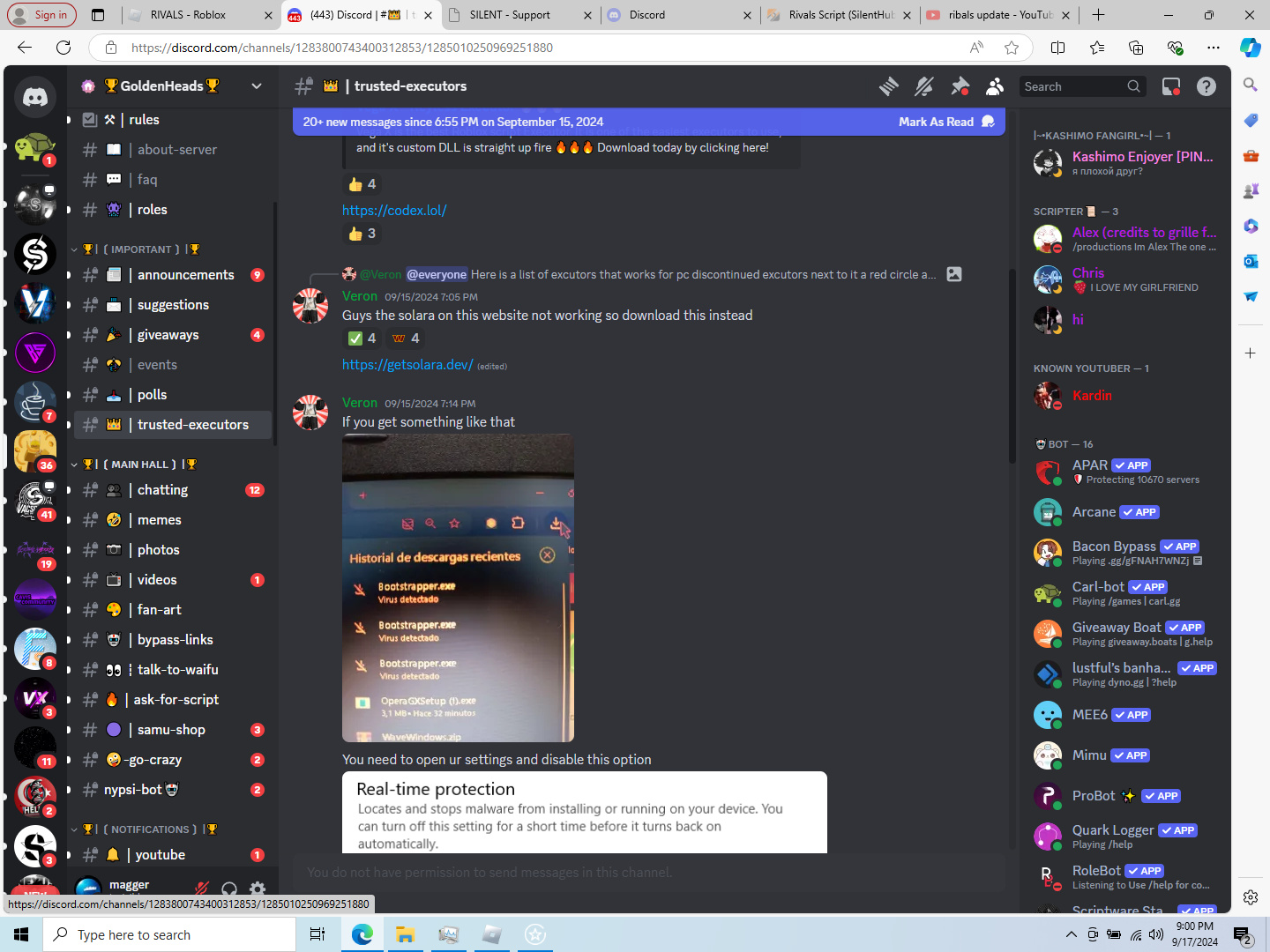This screenshot has height=952, width=1270.
Task: Open the about-server channel
Action: tap(173, 150)
